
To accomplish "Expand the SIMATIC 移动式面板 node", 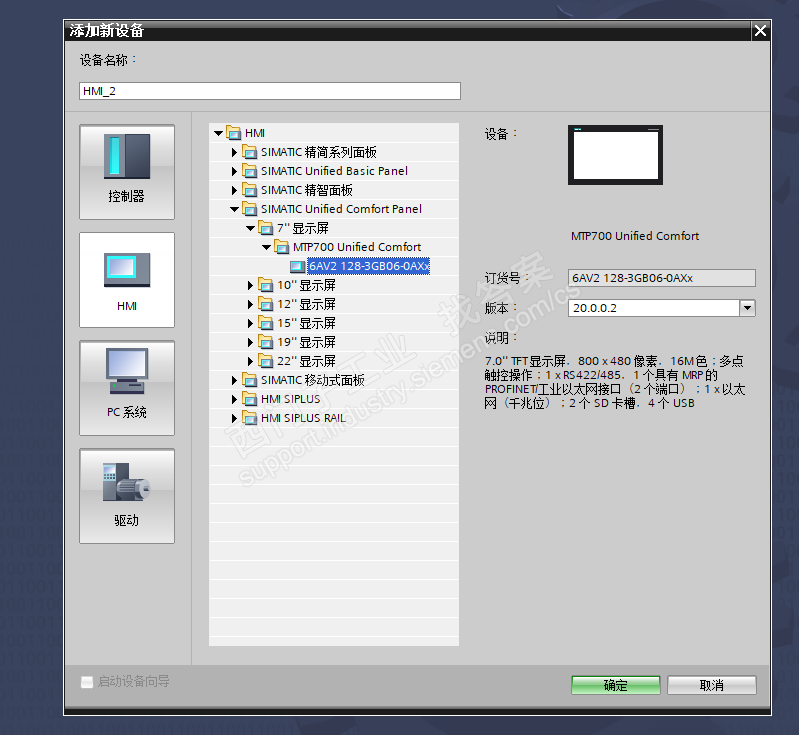I will click(x=234, y=381).
